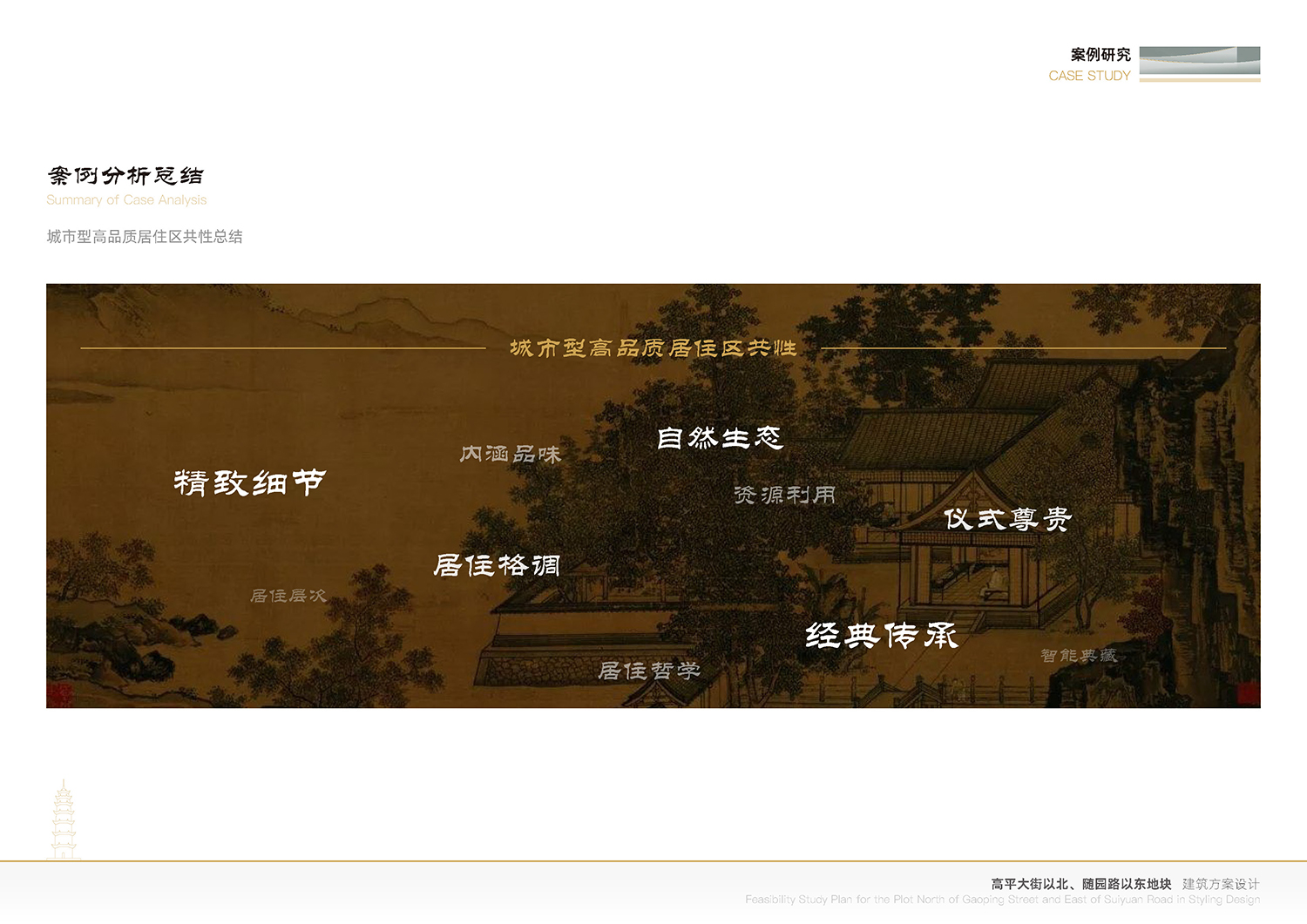Click the header landscape image beside CASE STUDY
This screenshot has height=924, width=1307.
pyautogui.click(x=1200, y=64)
